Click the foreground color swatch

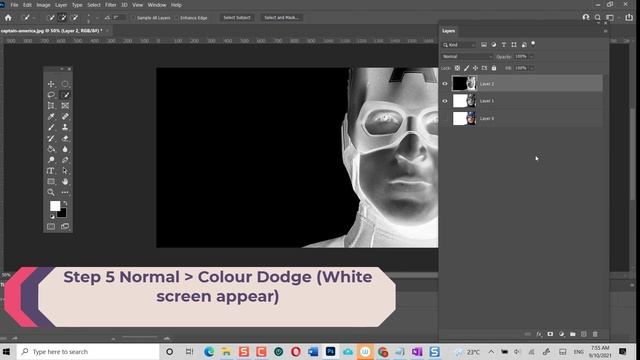[55, 206]
